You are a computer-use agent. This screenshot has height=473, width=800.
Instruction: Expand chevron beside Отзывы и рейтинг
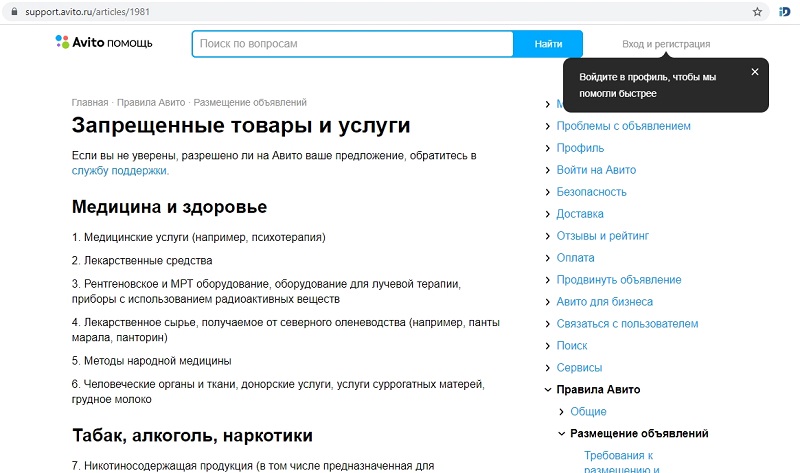tap(547, 236)
